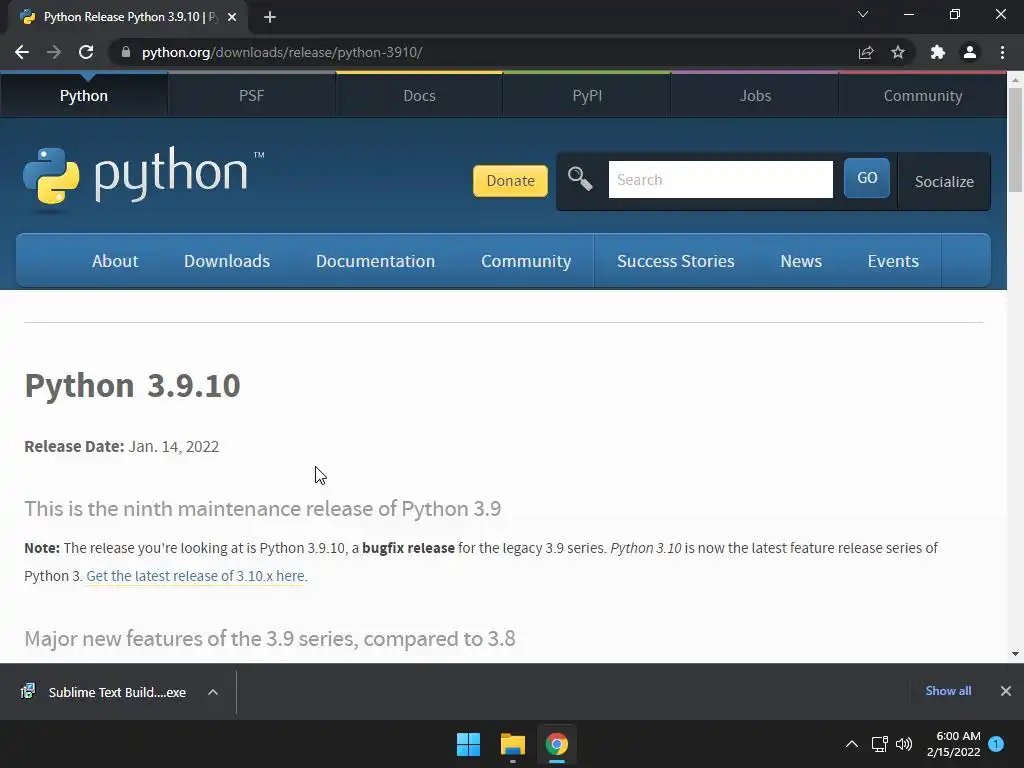Viewport: 1024px width, 768px height.
Task: Follow the 'Get the latest release of 3.10.x here' link
Action: 195,576
